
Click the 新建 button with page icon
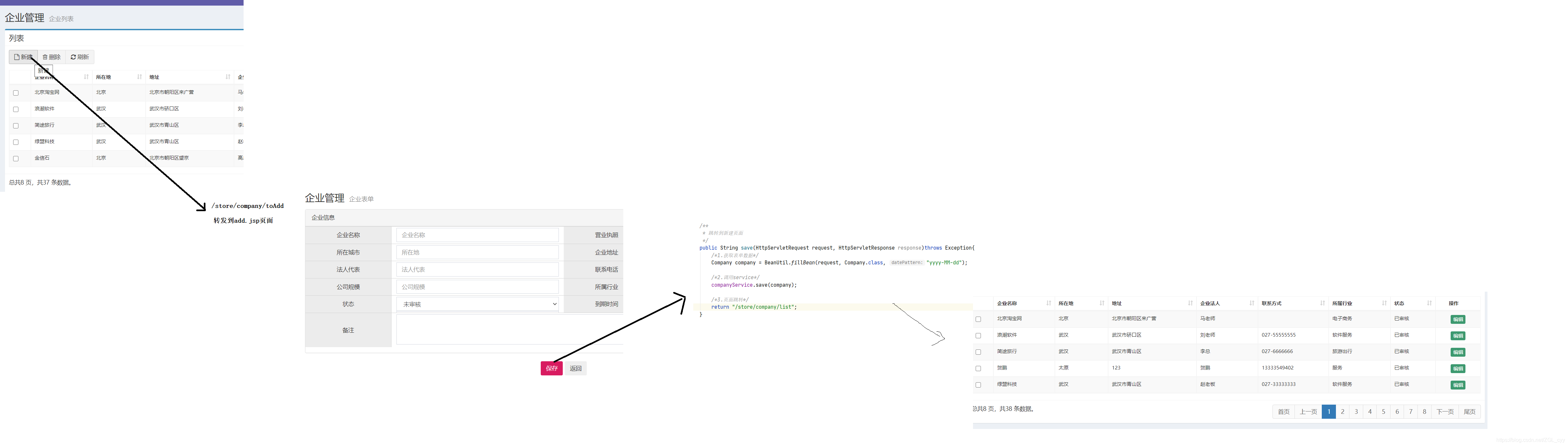[x=23, y=57]
